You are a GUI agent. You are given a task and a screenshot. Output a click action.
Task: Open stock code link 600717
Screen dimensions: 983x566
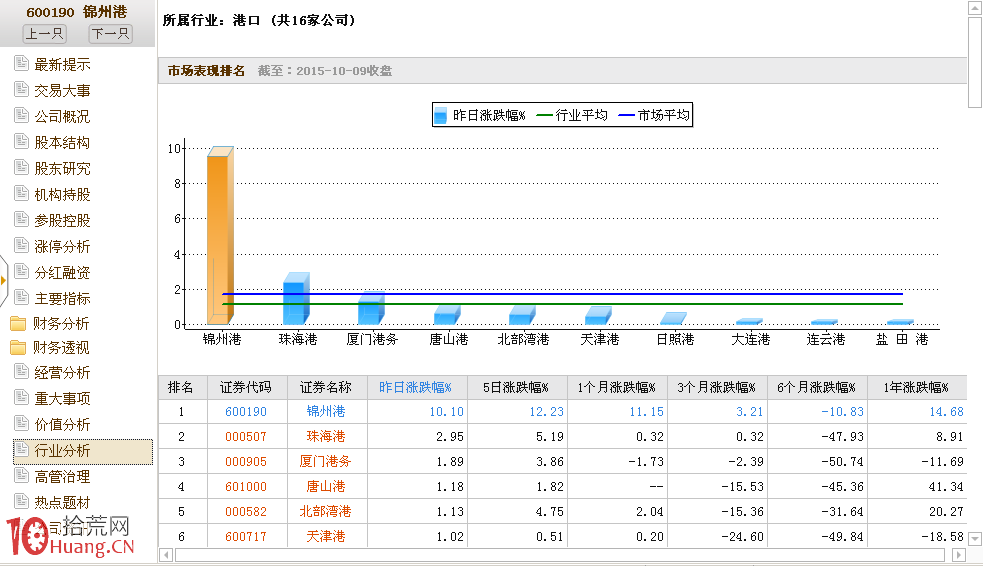click(x=246, y=537)
